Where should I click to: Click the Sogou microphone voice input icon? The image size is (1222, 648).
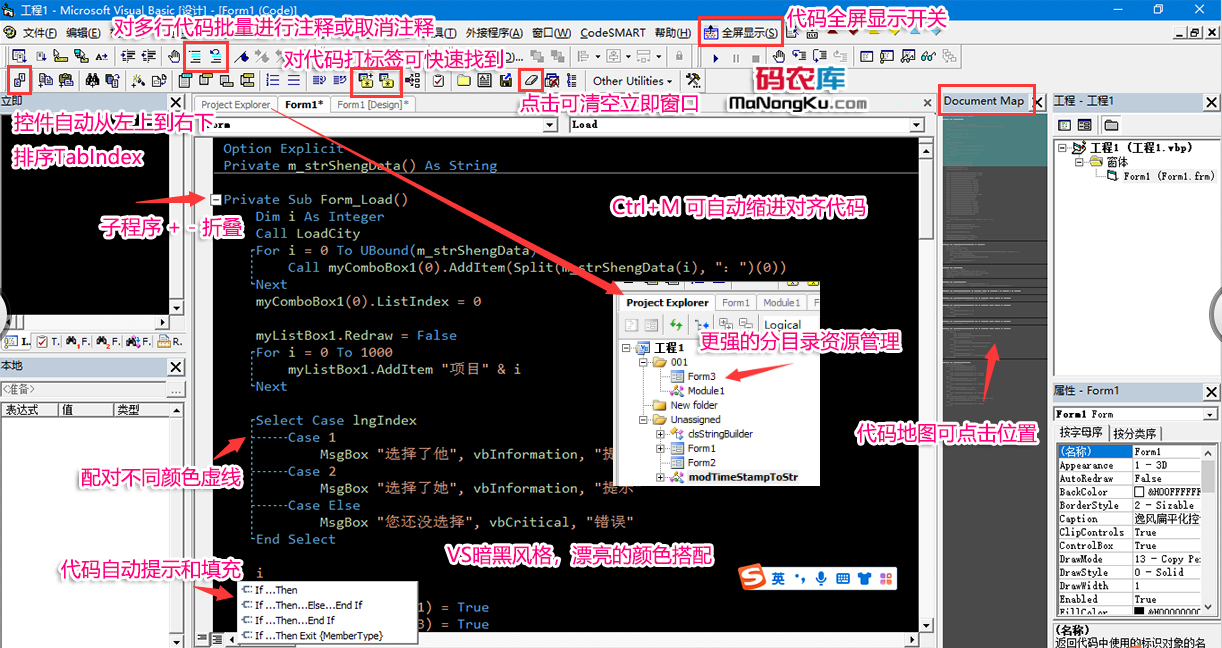(821, 578)
